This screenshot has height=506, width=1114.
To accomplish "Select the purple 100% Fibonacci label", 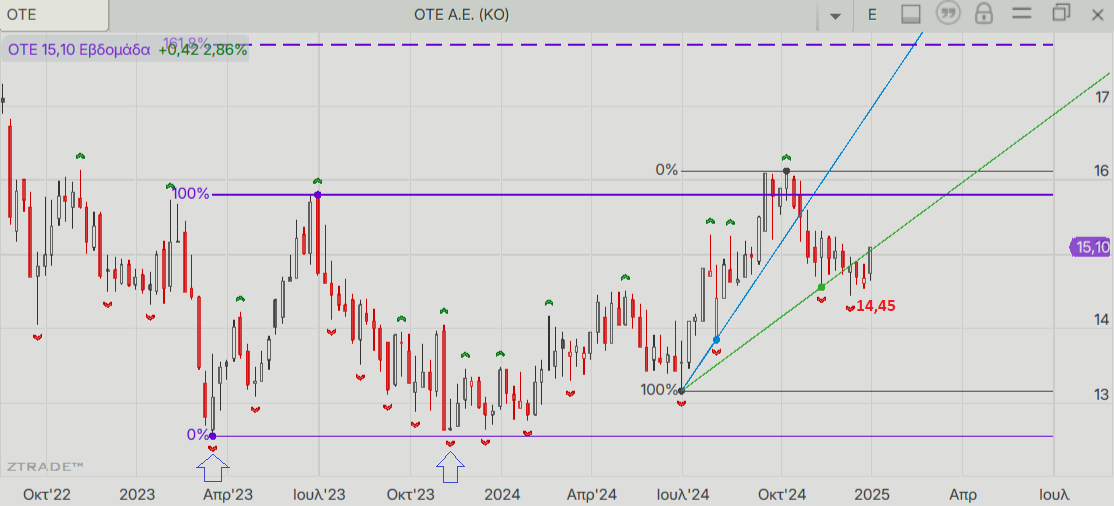I will (191, 193).
